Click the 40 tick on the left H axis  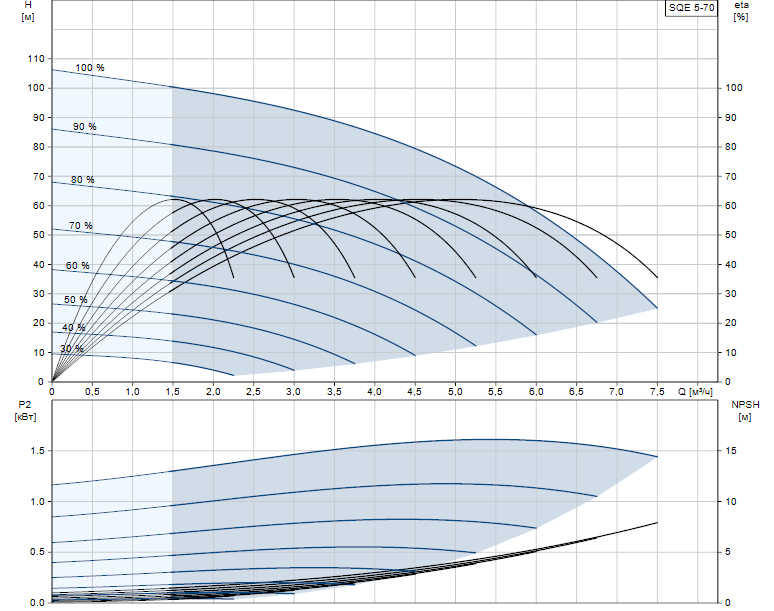click(39, 265)
